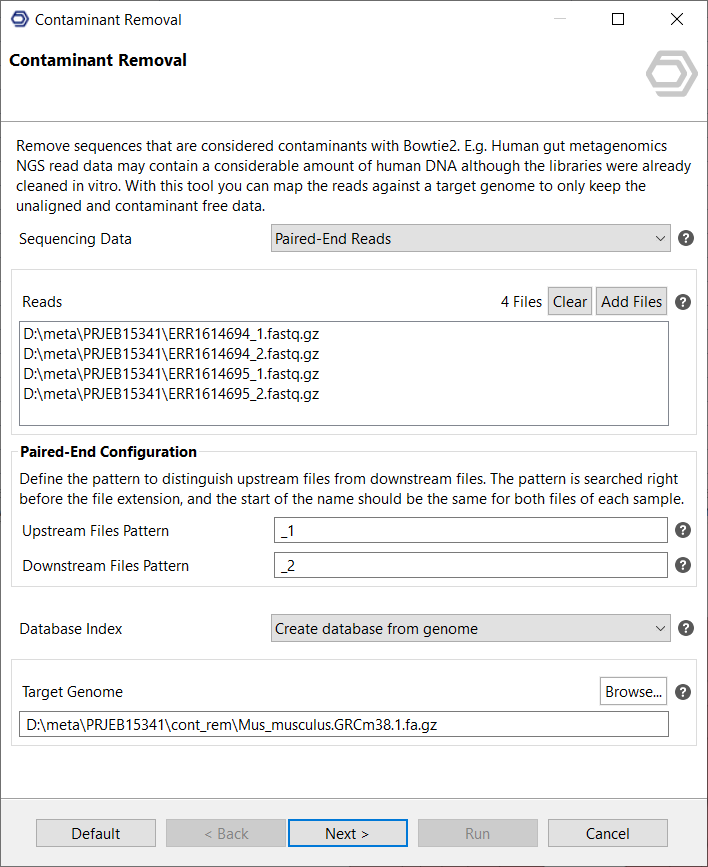This screenshot has height=867, width=708.
Task: Click help icon for Downstream Files Pattern
Action: (x=683, y=566)
